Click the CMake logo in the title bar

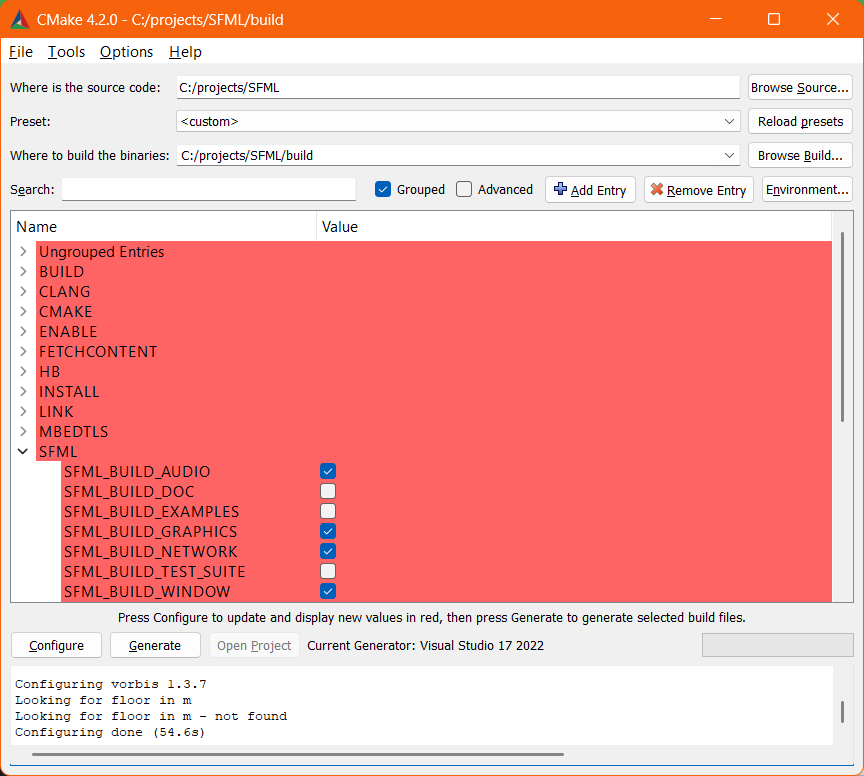pos(19,19)
